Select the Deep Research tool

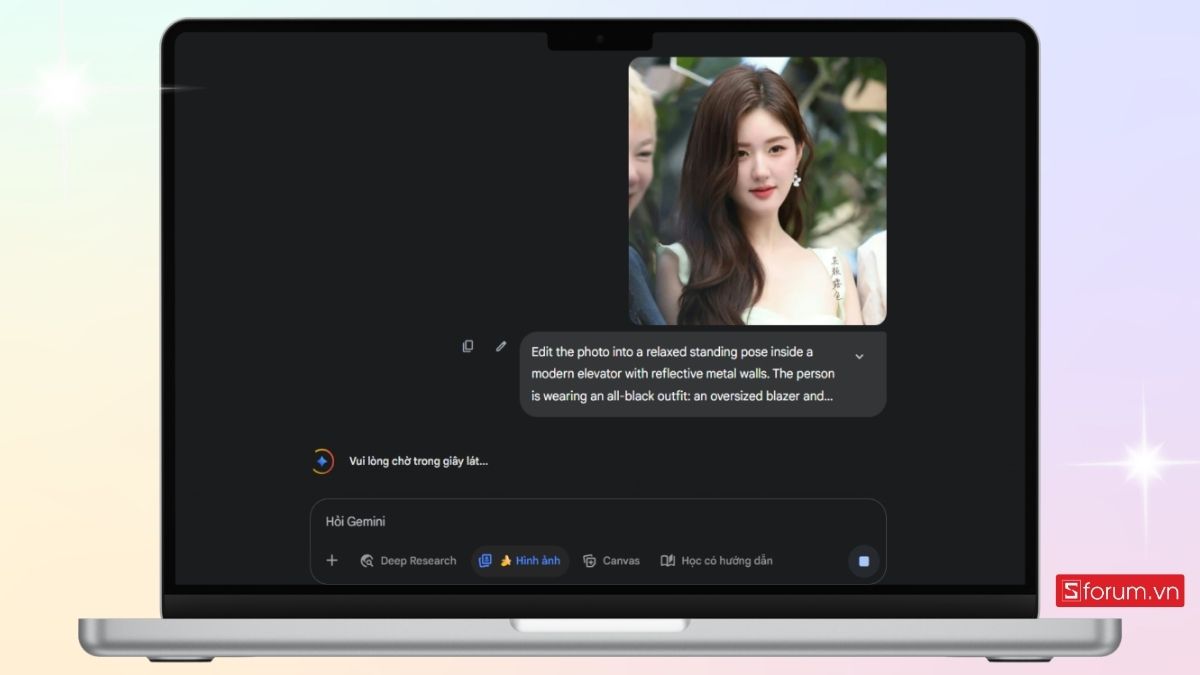point(408,561)
